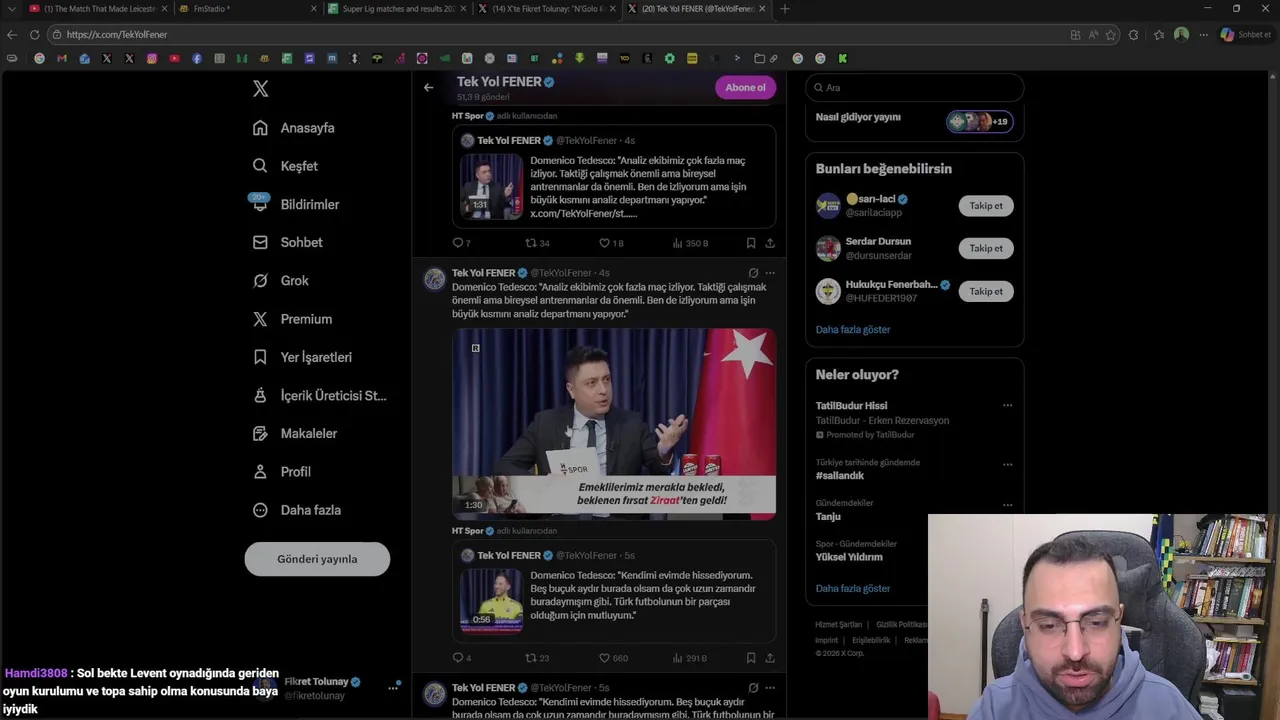Screen dimensions: 1280x720
Task: Add page to favorites star icon
Action: (1111, 34)
